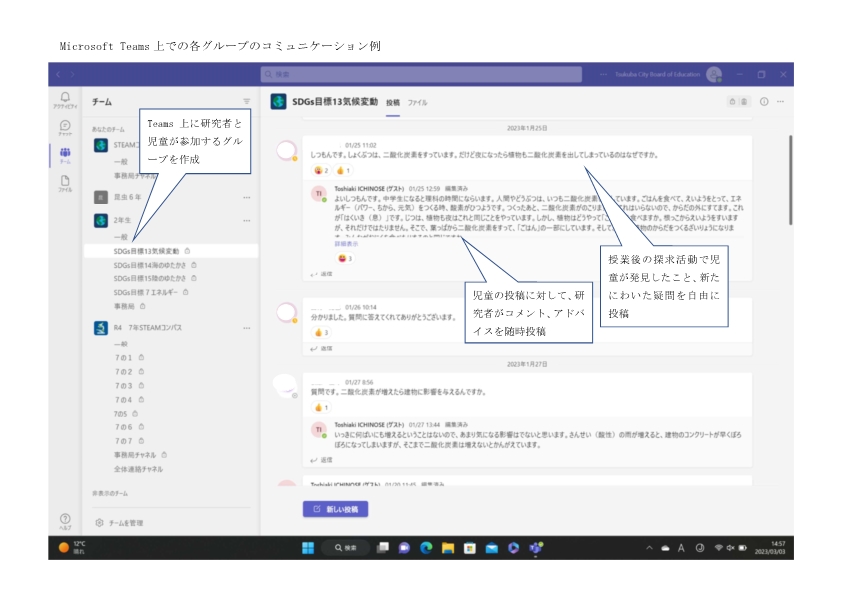Open the 昆虫6年 team
This screenshot has width=842, height=596.
127,197
